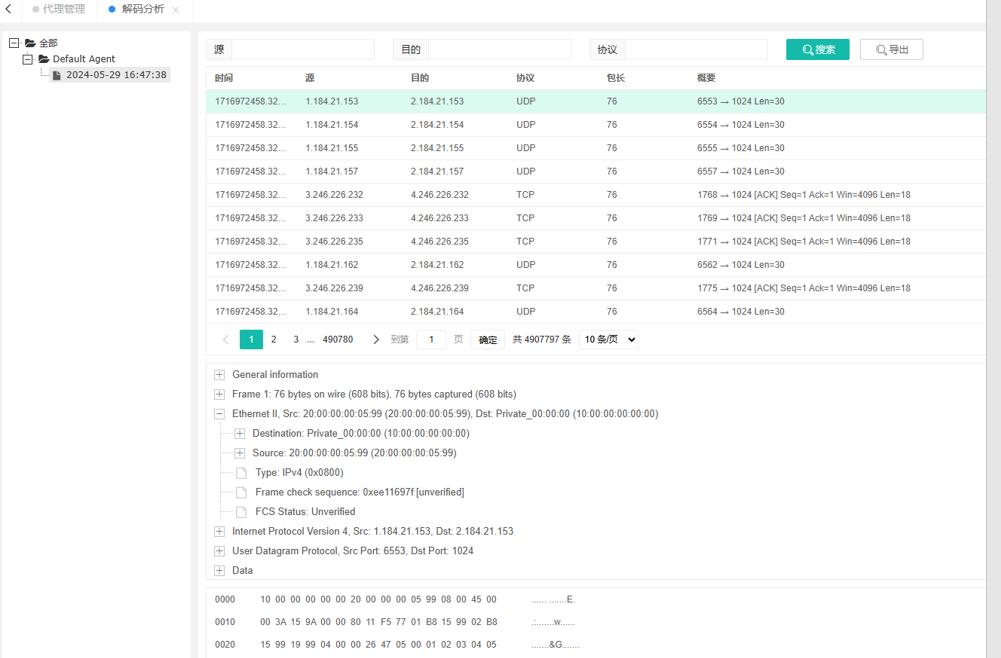This screenshot has height=658, width=1001.
Task: Focus the 协议 protocol filter field
Action: pos(695,50)
